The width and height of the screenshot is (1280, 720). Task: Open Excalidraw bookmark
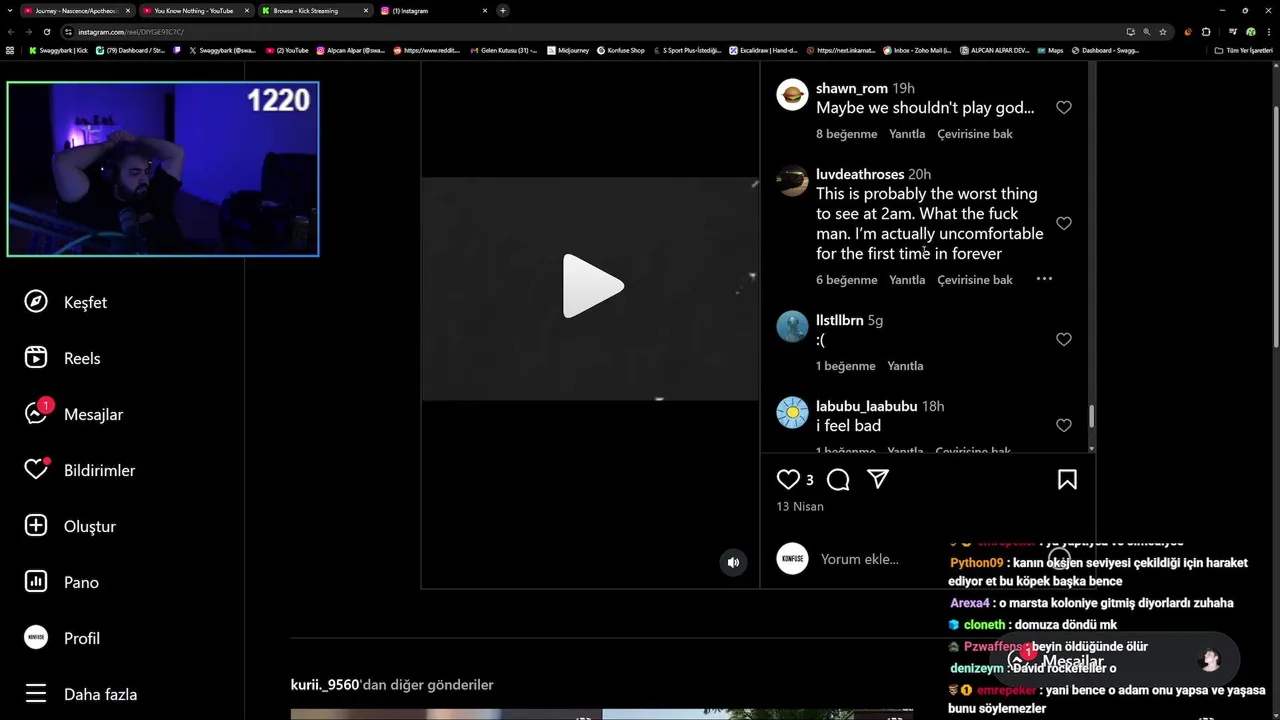763,50
